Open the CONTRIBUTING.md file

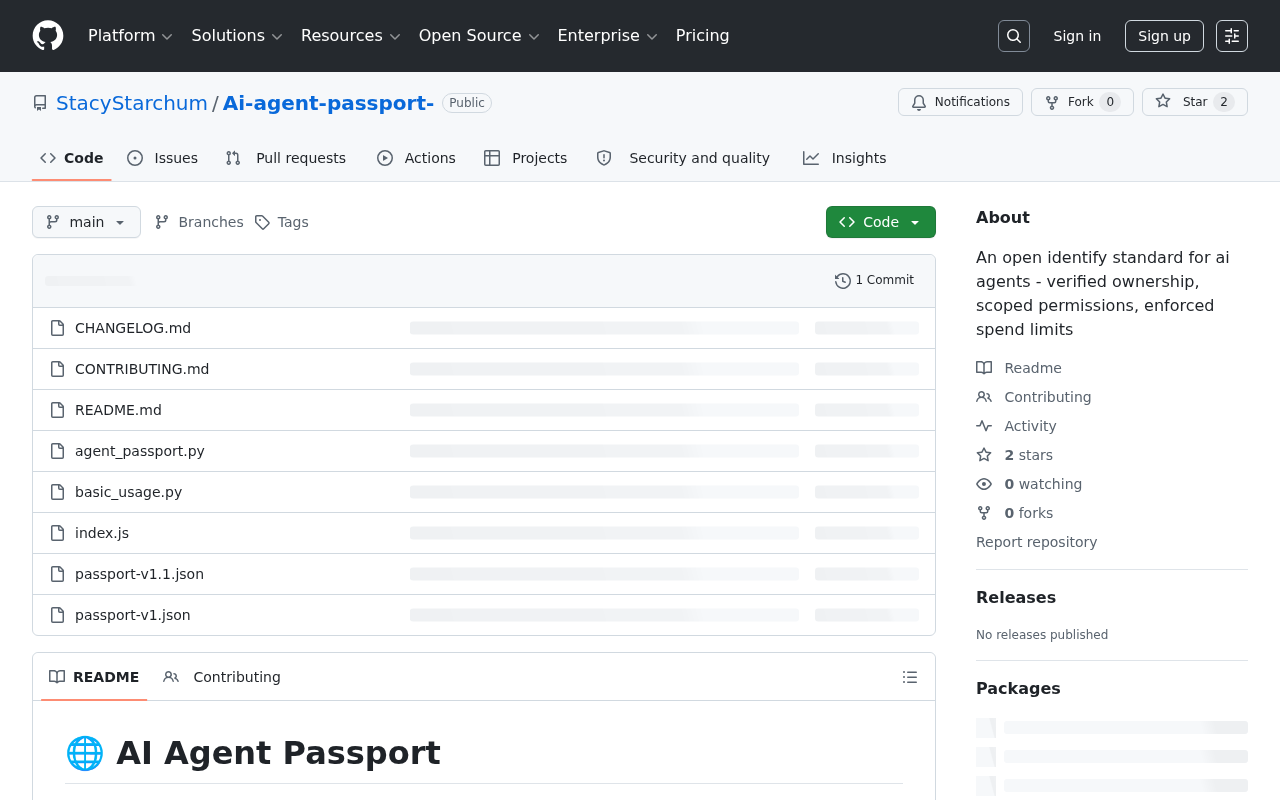(x=142, y=369)
